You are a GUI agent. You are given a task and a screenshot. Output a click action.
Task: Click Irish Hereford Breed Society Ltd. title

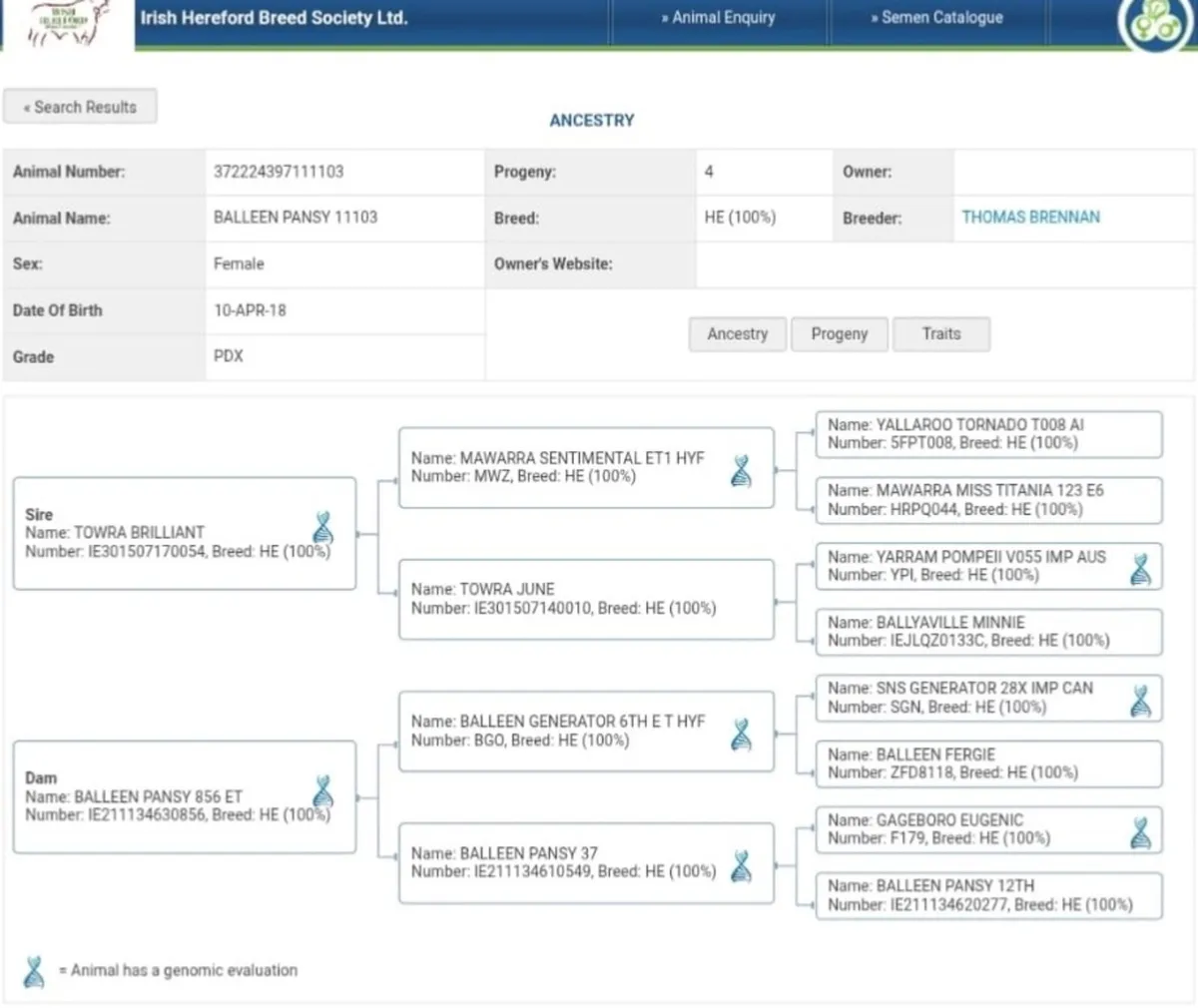274,18
